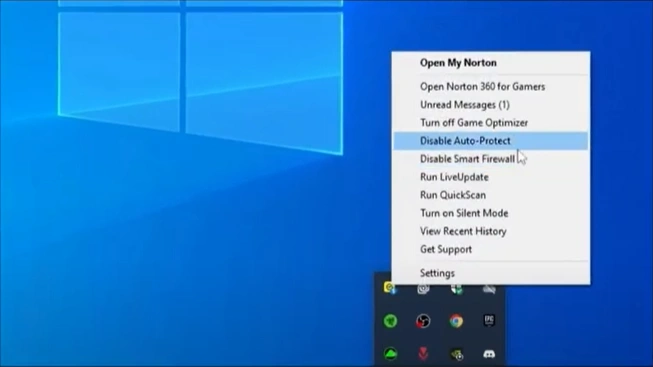
Task: Open Epic Games Launcher tray icon
Action: click(x=489, y=320)
